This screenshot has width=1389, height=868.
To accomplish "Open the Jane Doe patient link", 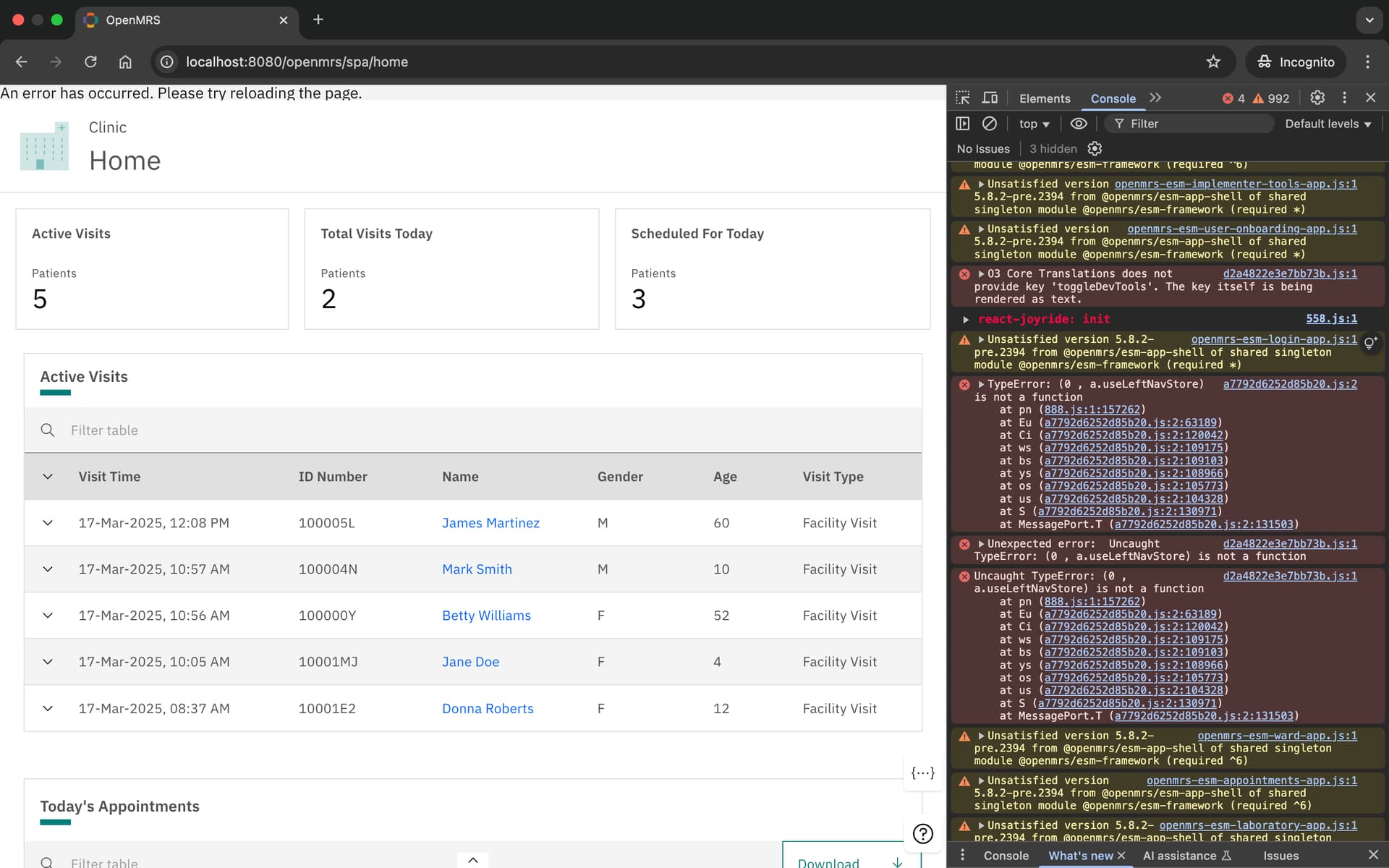I will (x=470, y=662).
